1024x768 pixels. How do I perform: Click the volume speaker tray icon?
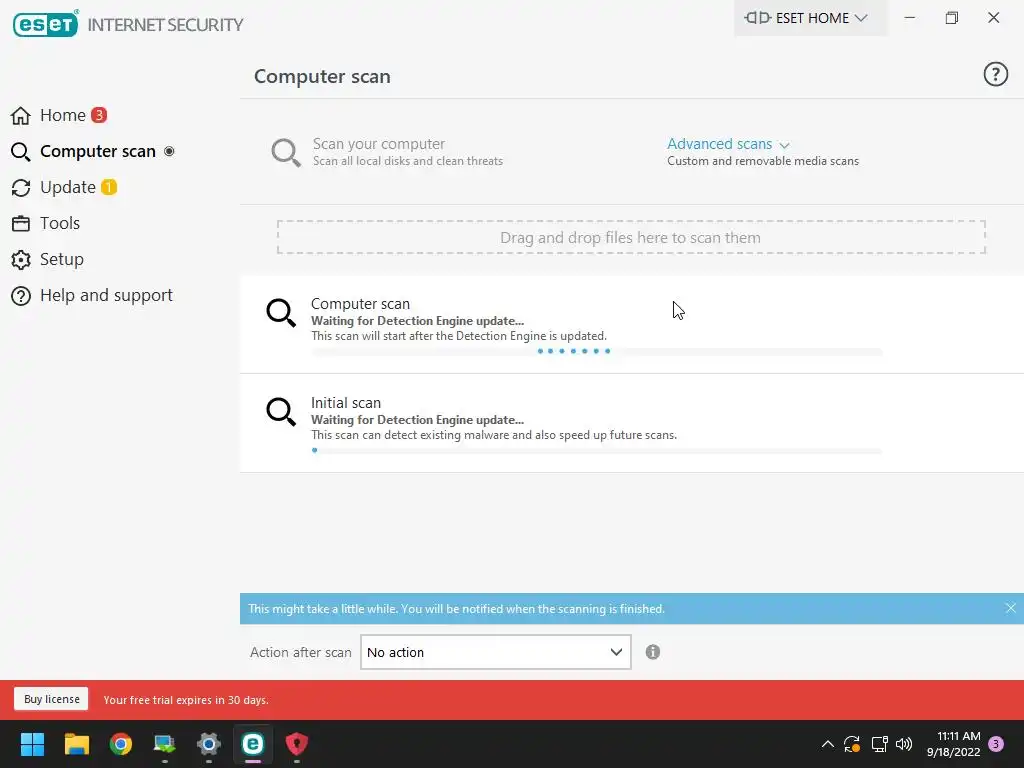click(x=904, y=744)
